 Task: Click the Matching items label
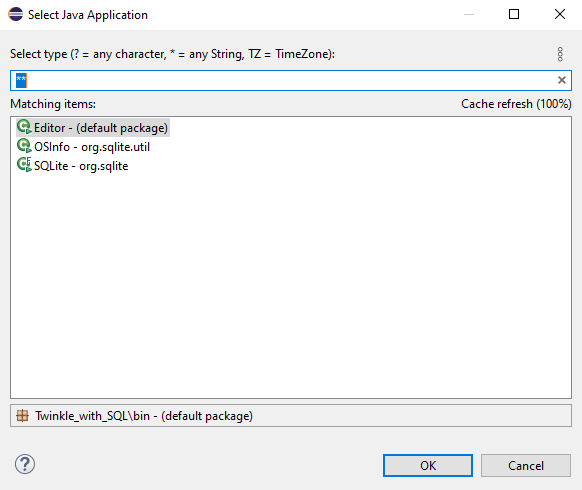click(x=53, y=104)
